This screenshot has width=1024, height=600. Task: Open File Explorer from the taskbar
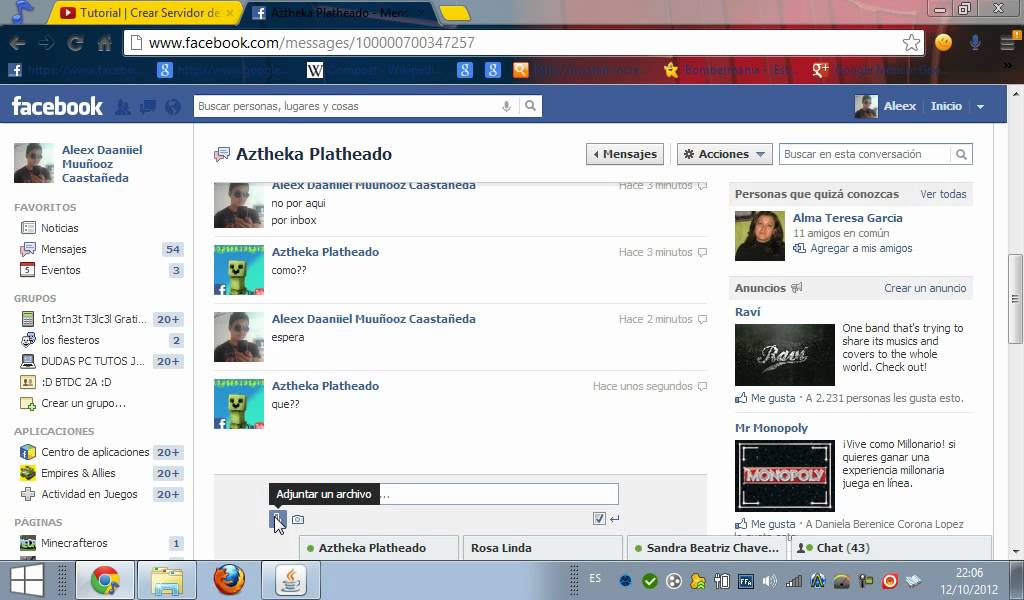[167, 580]
